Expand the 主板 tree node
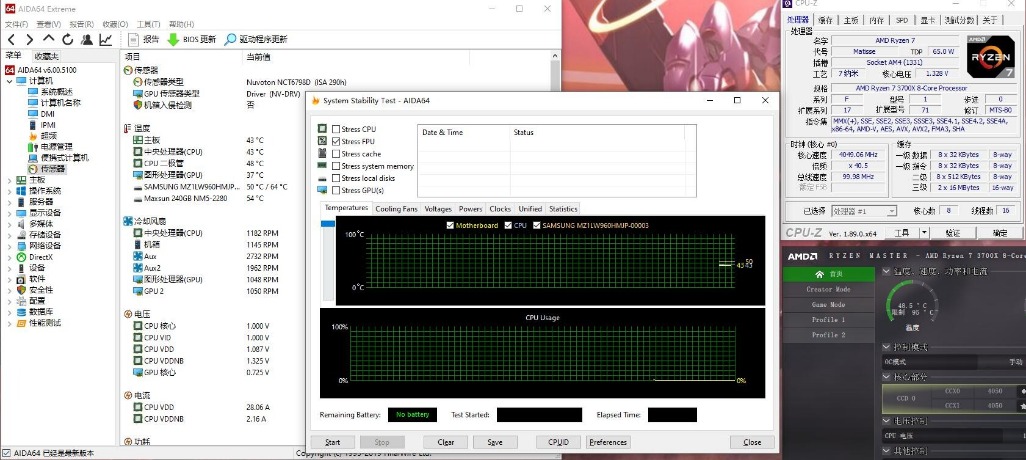 coord(9,180)
